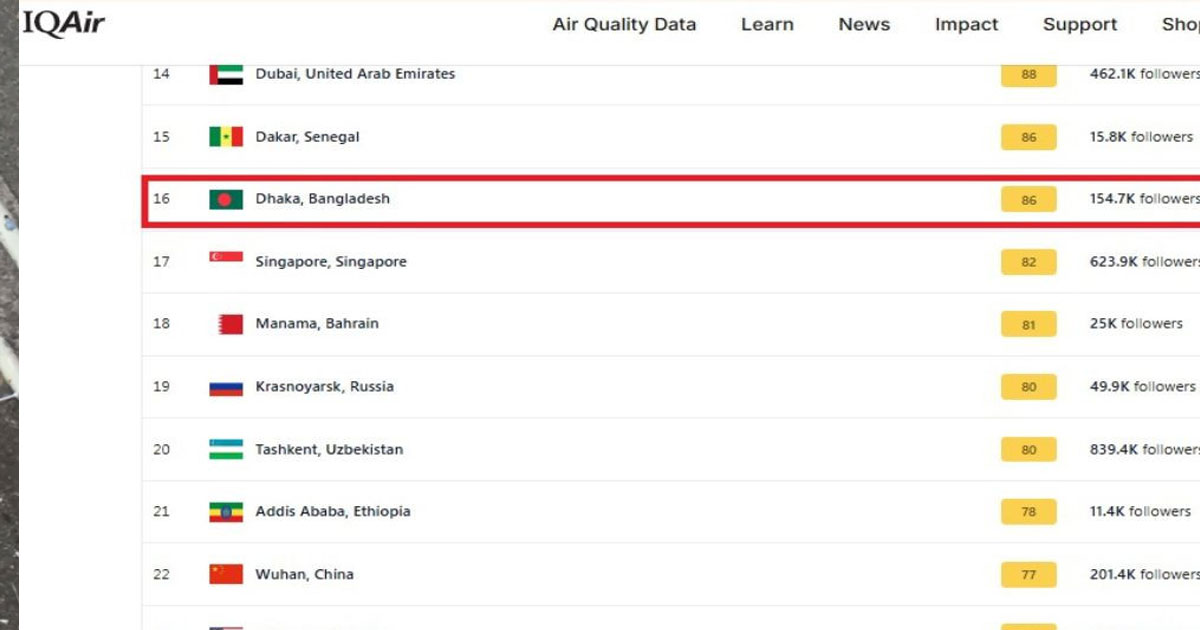Go to the News section
Viewport: 1200px width, 630px height.
[x=864, y=25]
